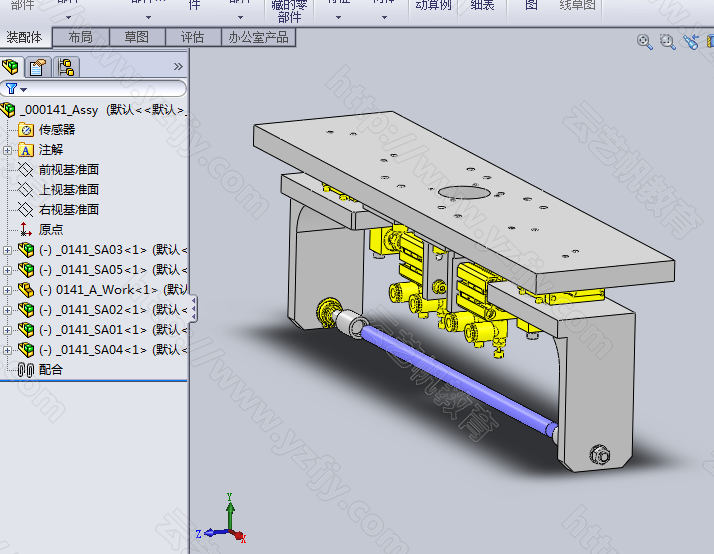
Task: Switch to the 草图 tab
Action: click(137, 37)
